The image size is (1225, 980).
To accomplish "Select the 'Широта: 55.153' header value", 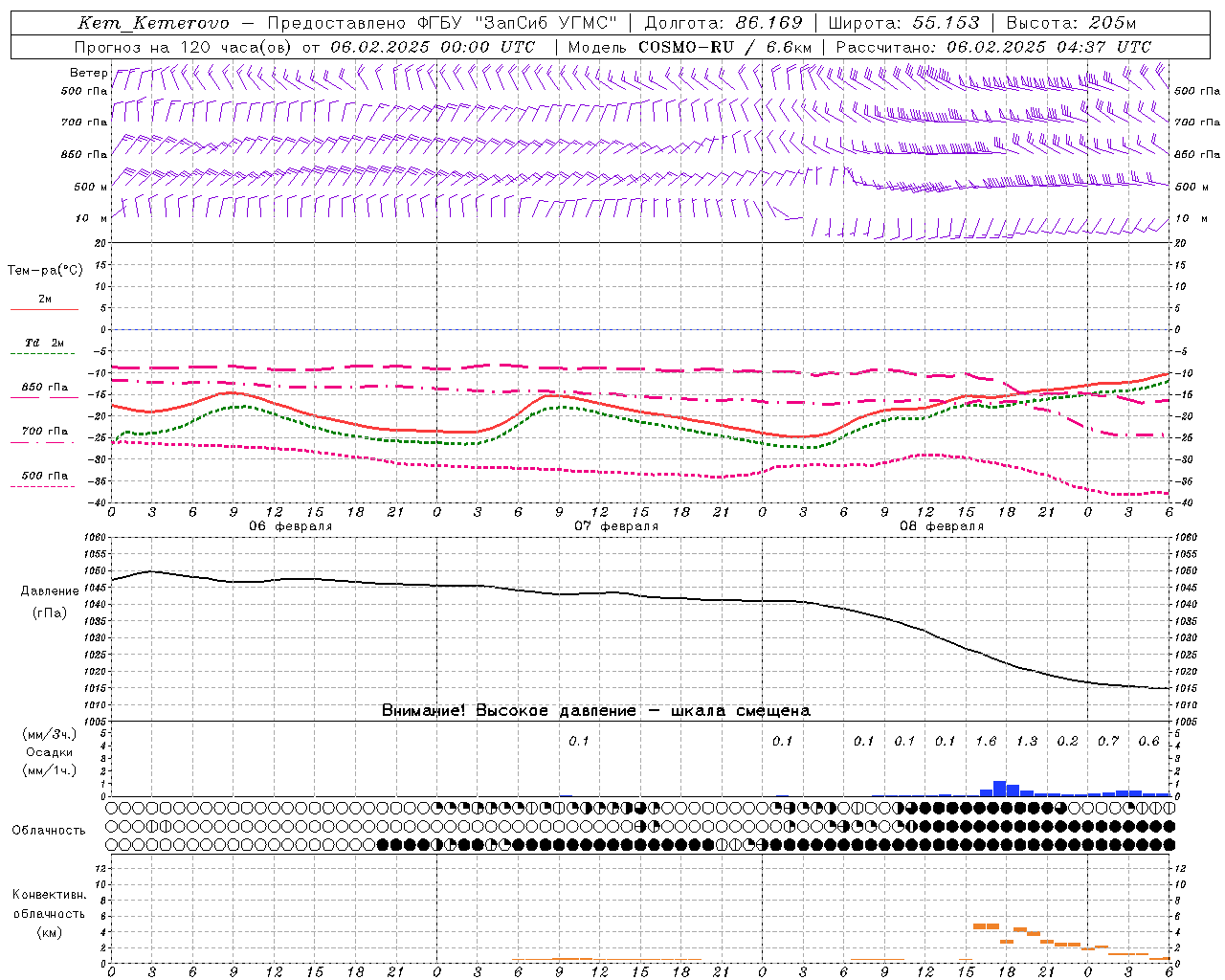I will 904,23.
